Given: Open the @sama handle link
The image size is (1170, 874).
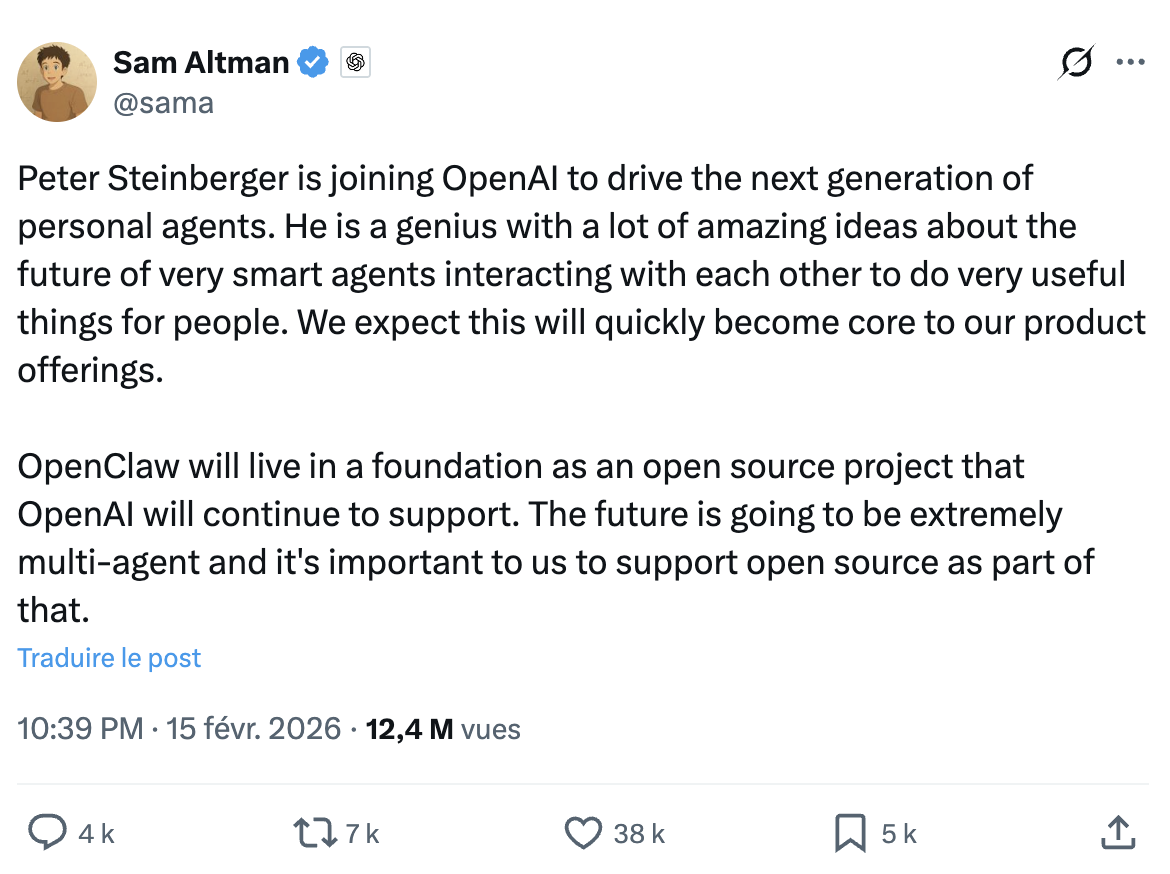Looking at the screenshot, I should tap(163, 103).
